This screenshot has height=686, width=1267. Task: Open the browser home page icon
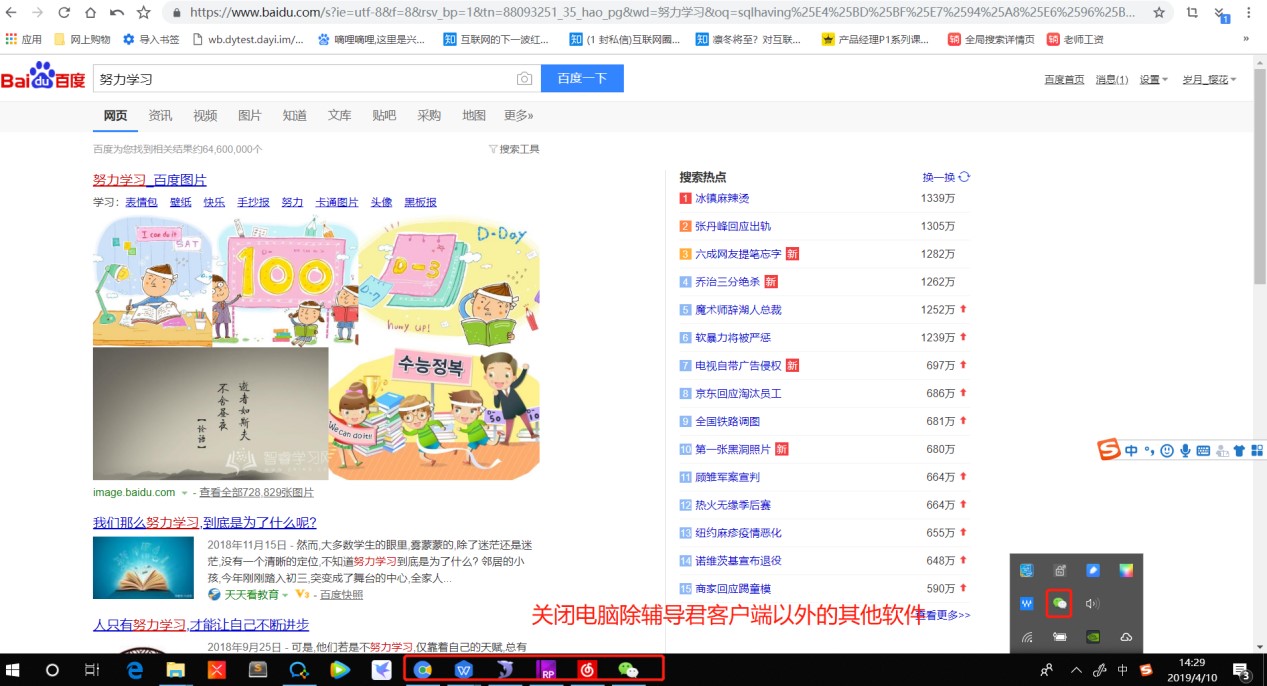tap(91, 13)
